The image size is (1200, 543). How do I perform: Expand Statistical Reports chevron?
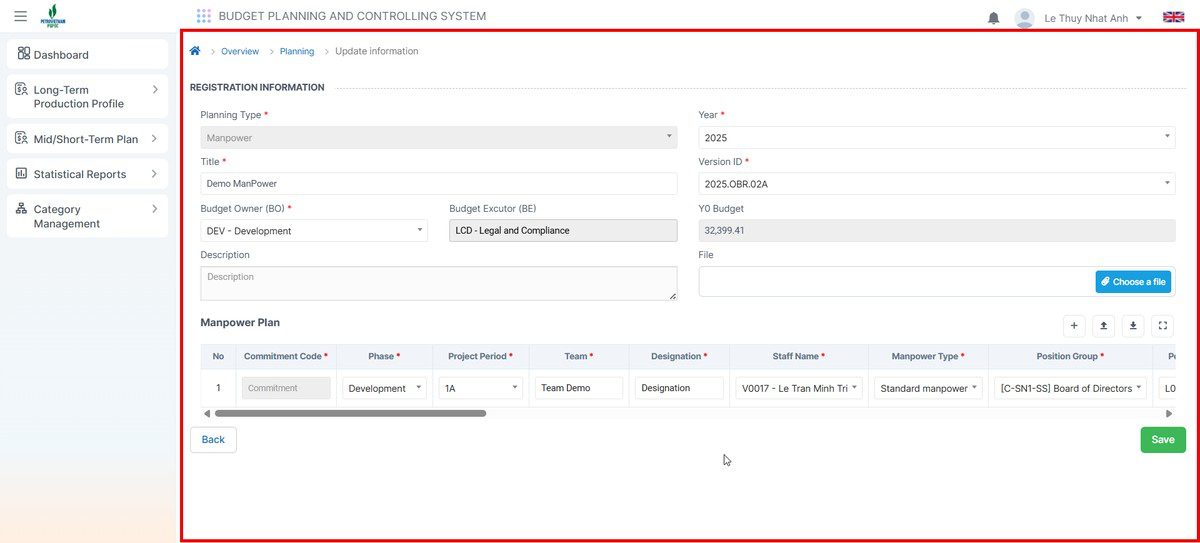pos(155,174)
